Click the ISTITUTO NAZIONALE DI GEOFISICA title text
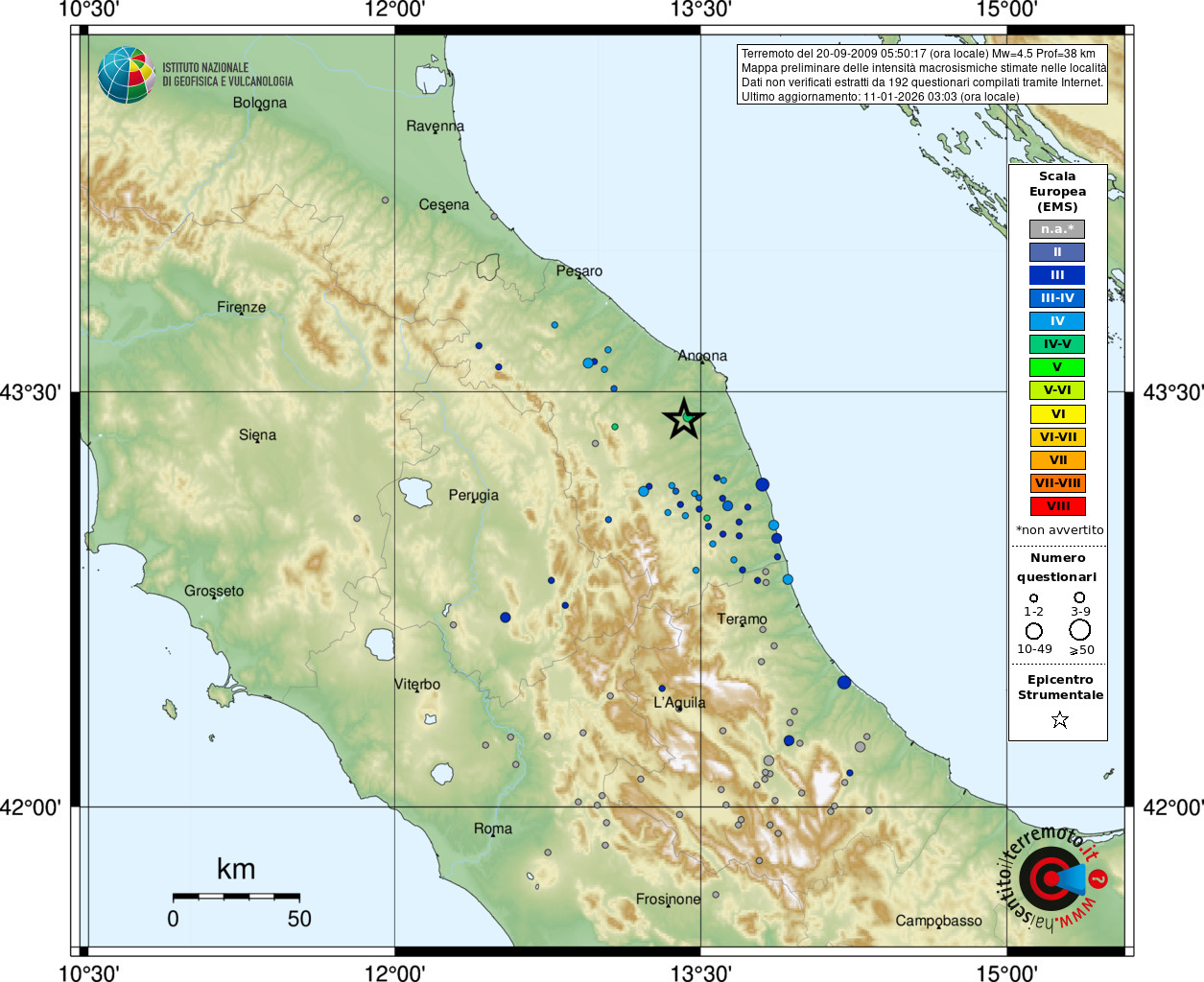This screenshot has width=1204, height=982. click(x=227, y=75)
